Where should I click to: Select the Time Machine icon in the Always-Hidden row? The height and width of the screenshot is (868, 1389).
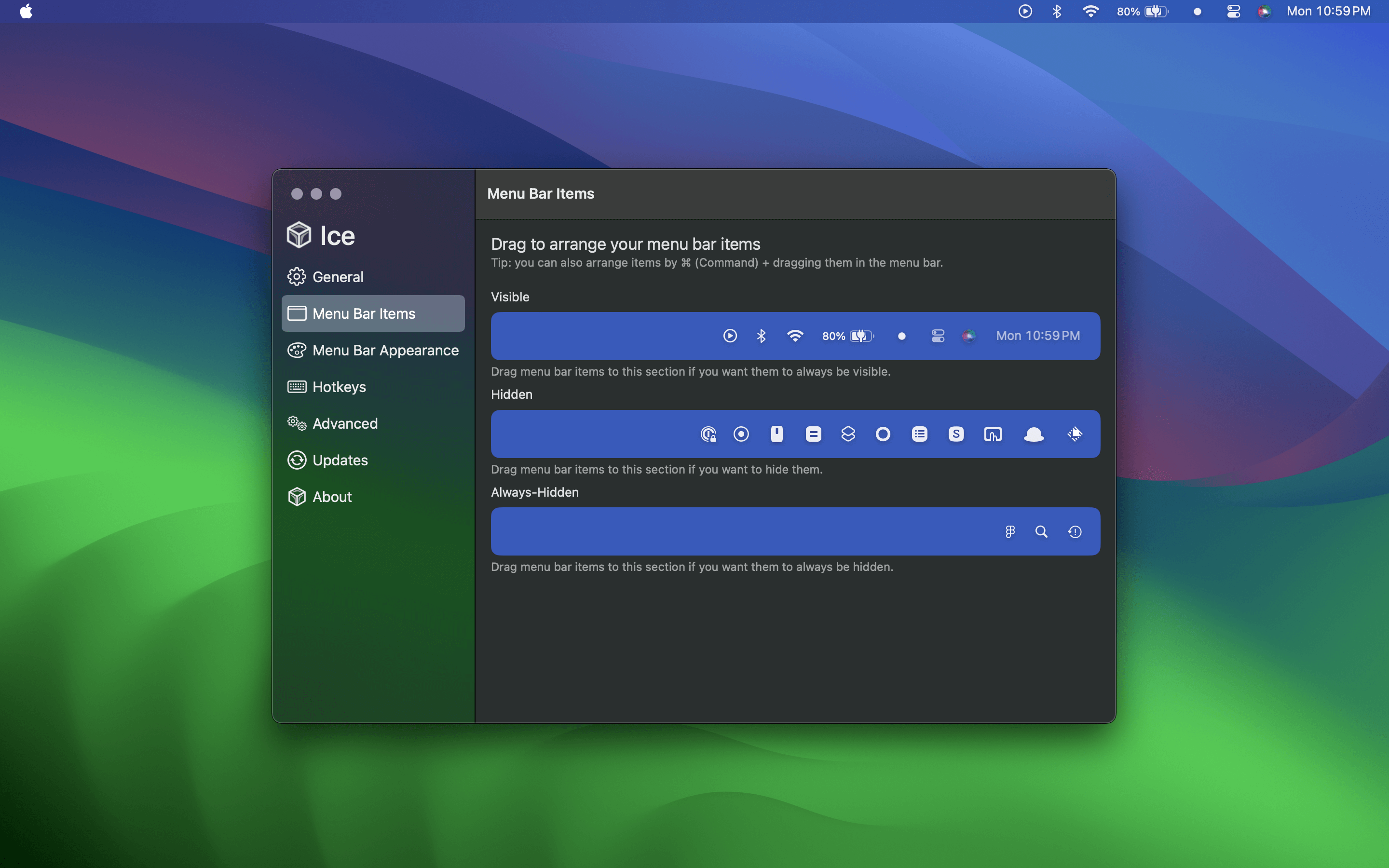point(1075,532)
